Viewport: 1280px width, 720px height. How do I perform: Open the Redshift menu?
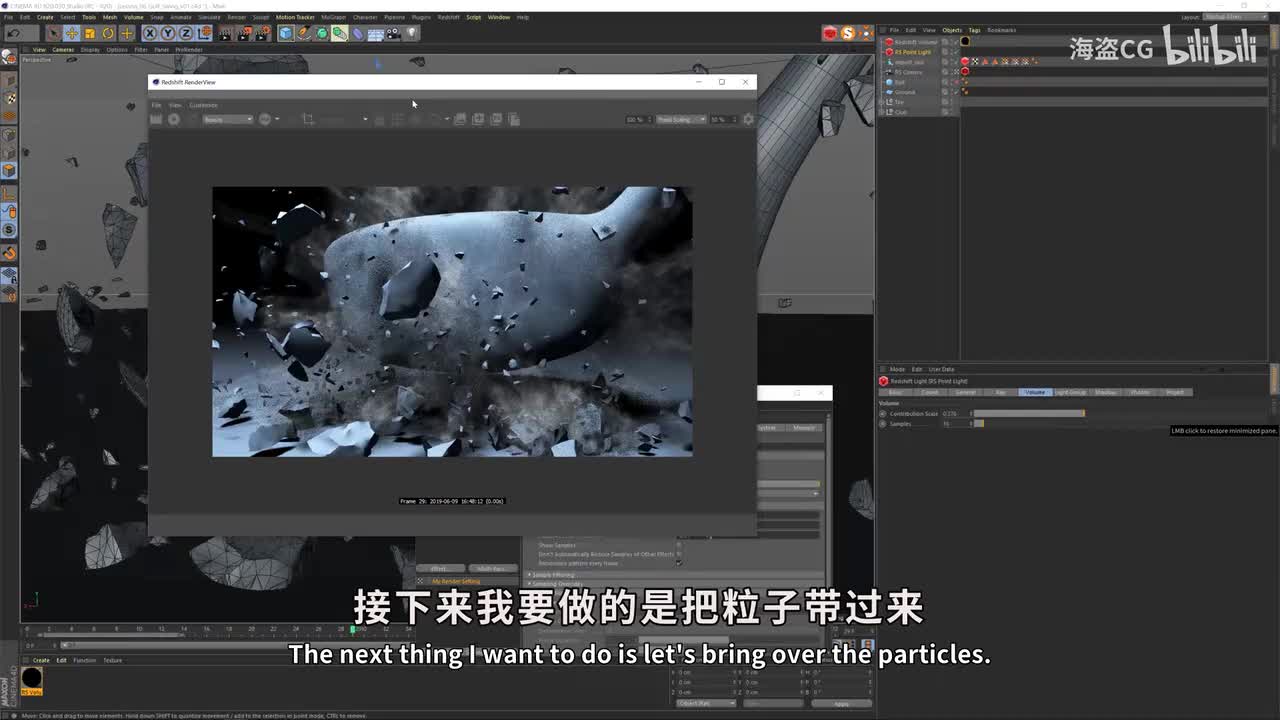[x=449, y=17]
